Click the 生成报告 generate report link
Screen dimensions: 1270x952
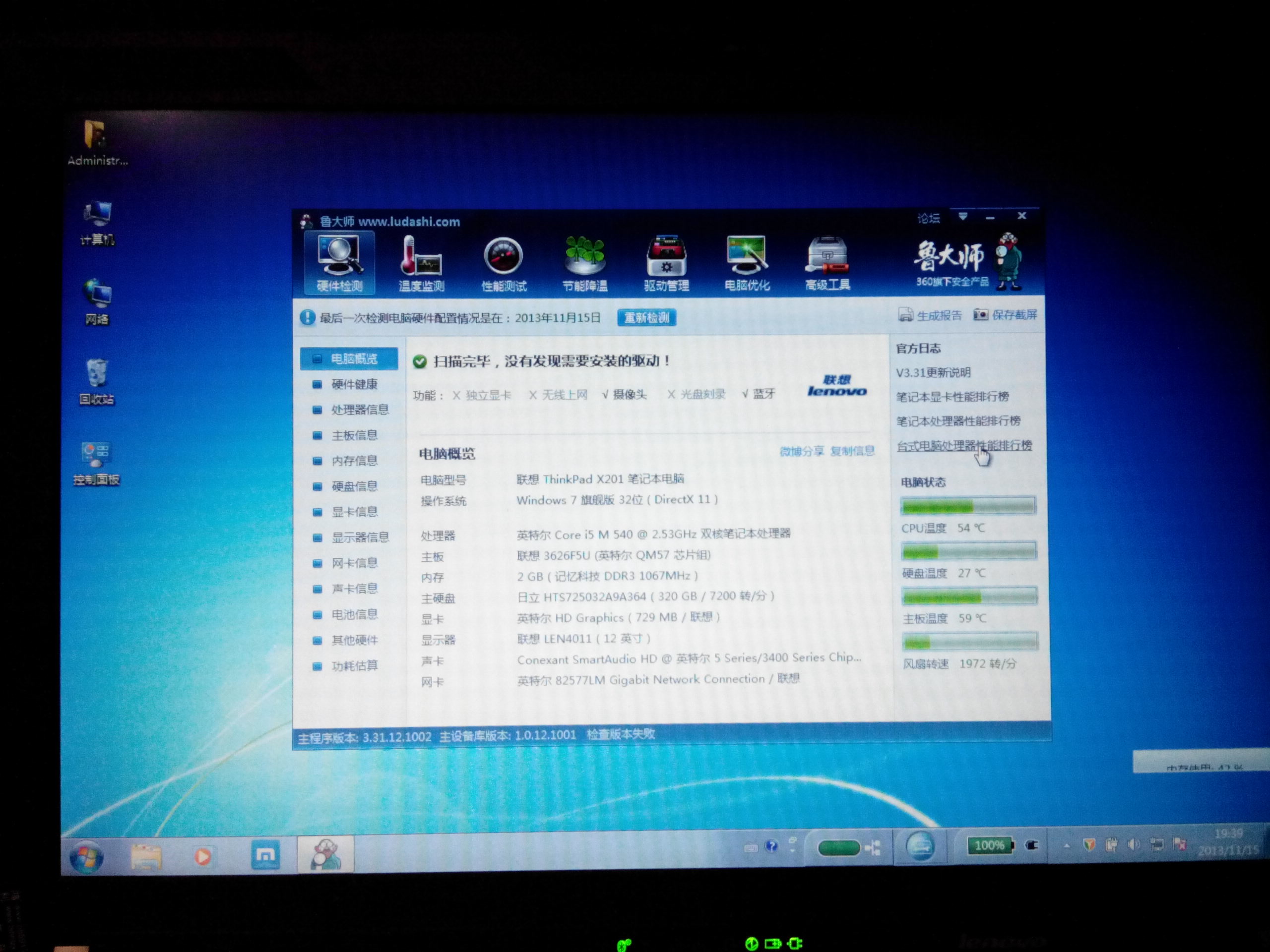click(938, 315)
